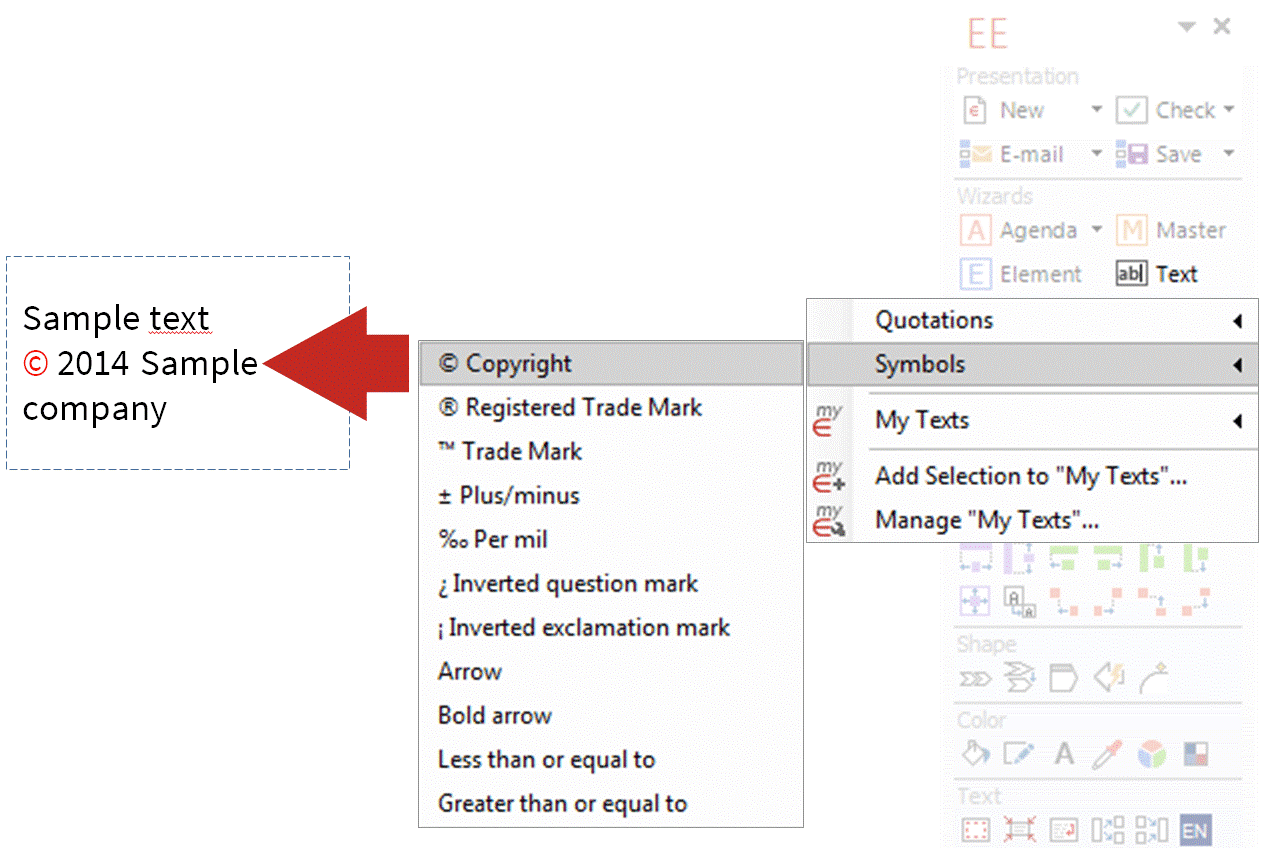
Task: Click the 'Sample text' line in the text box
Action: click(x=116, y=318)
